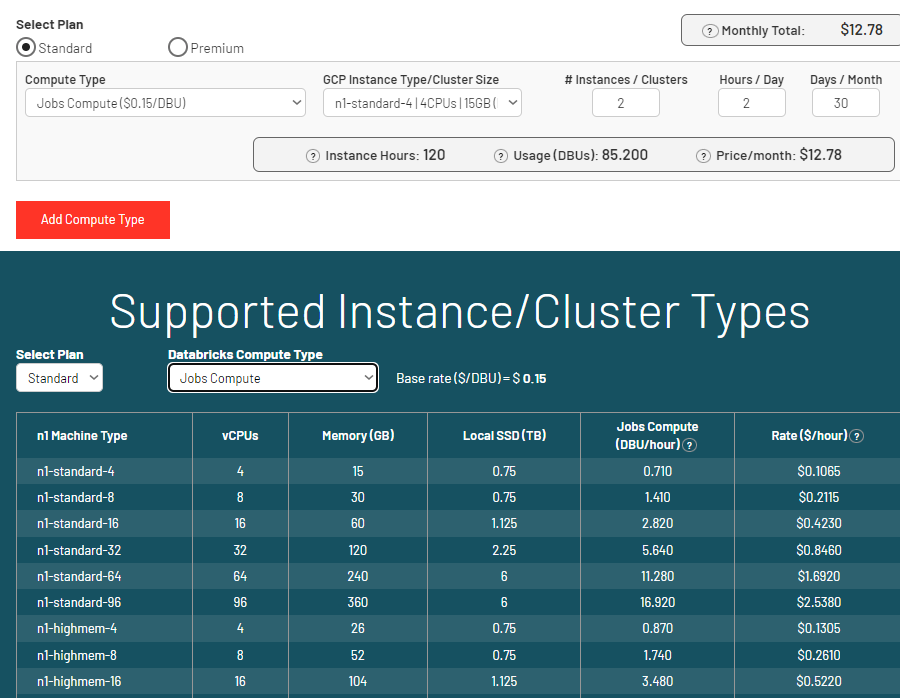Viewport: 900px width, 698px height.
Task: Click the $0.8460 rate cell
Action: click(x=818, y=550)
